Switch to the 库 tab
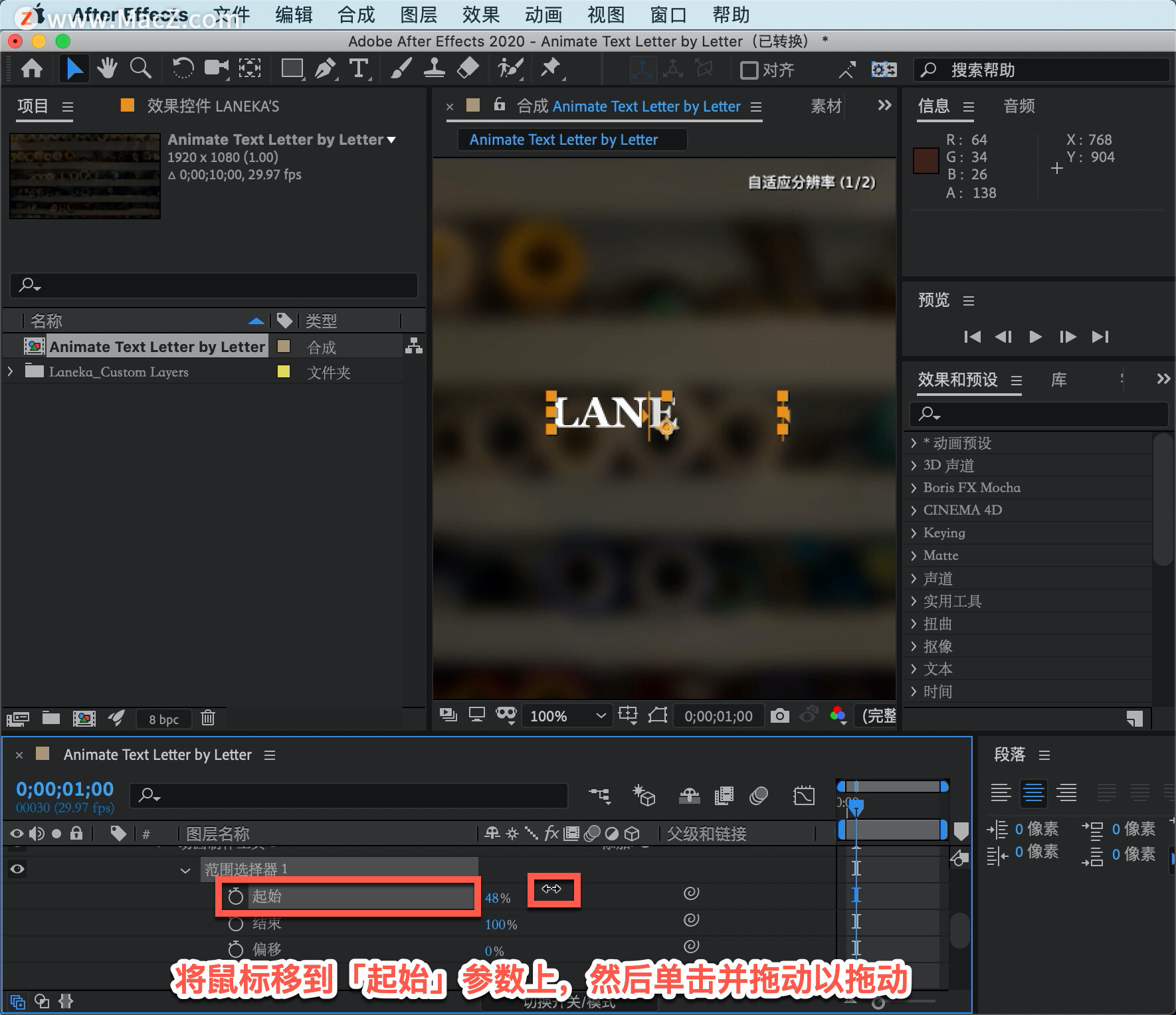 pyautogui.click(x=1059, y=380)
